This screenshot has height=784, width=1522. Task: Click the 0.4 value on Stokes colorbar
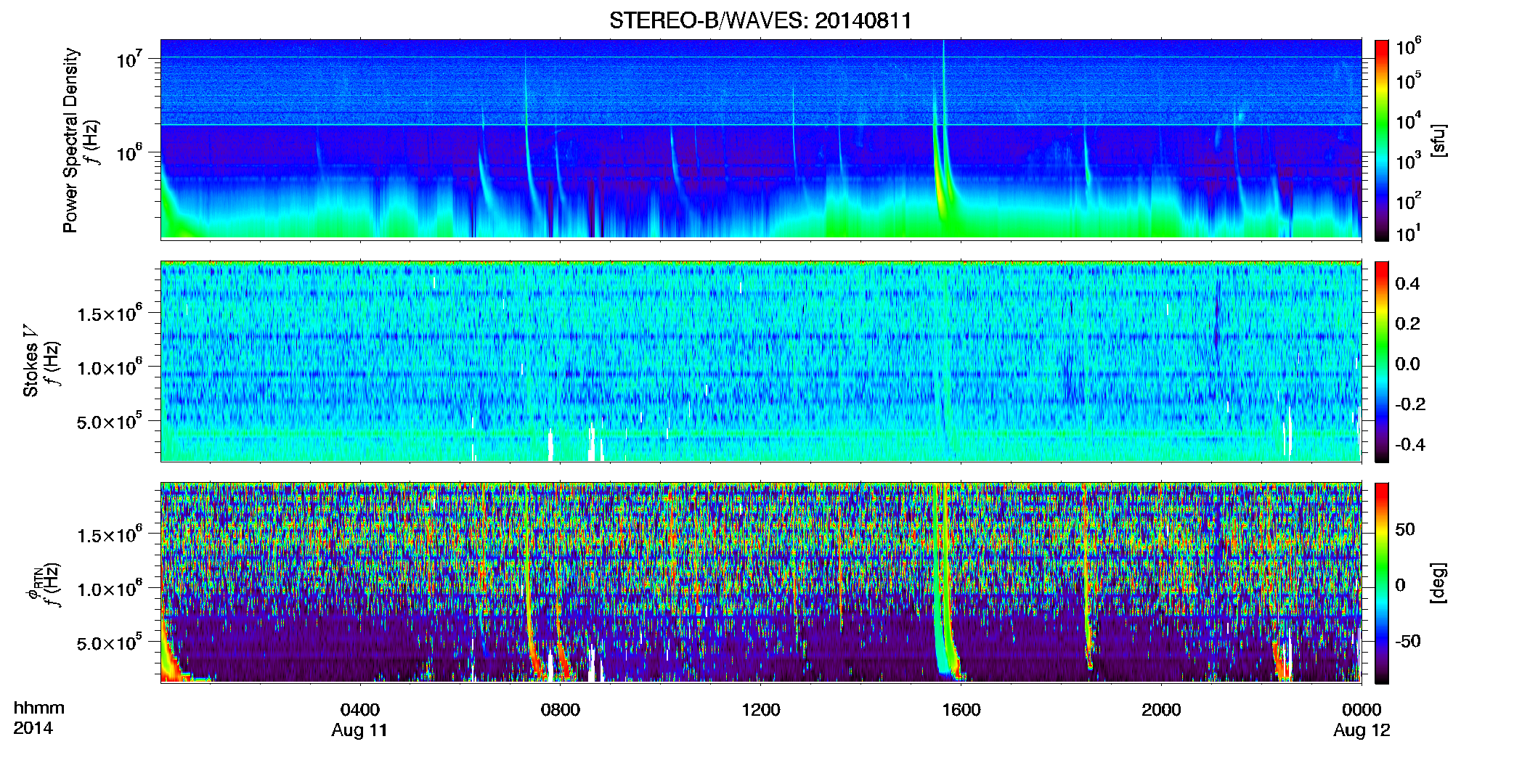tap(1407, 284)
